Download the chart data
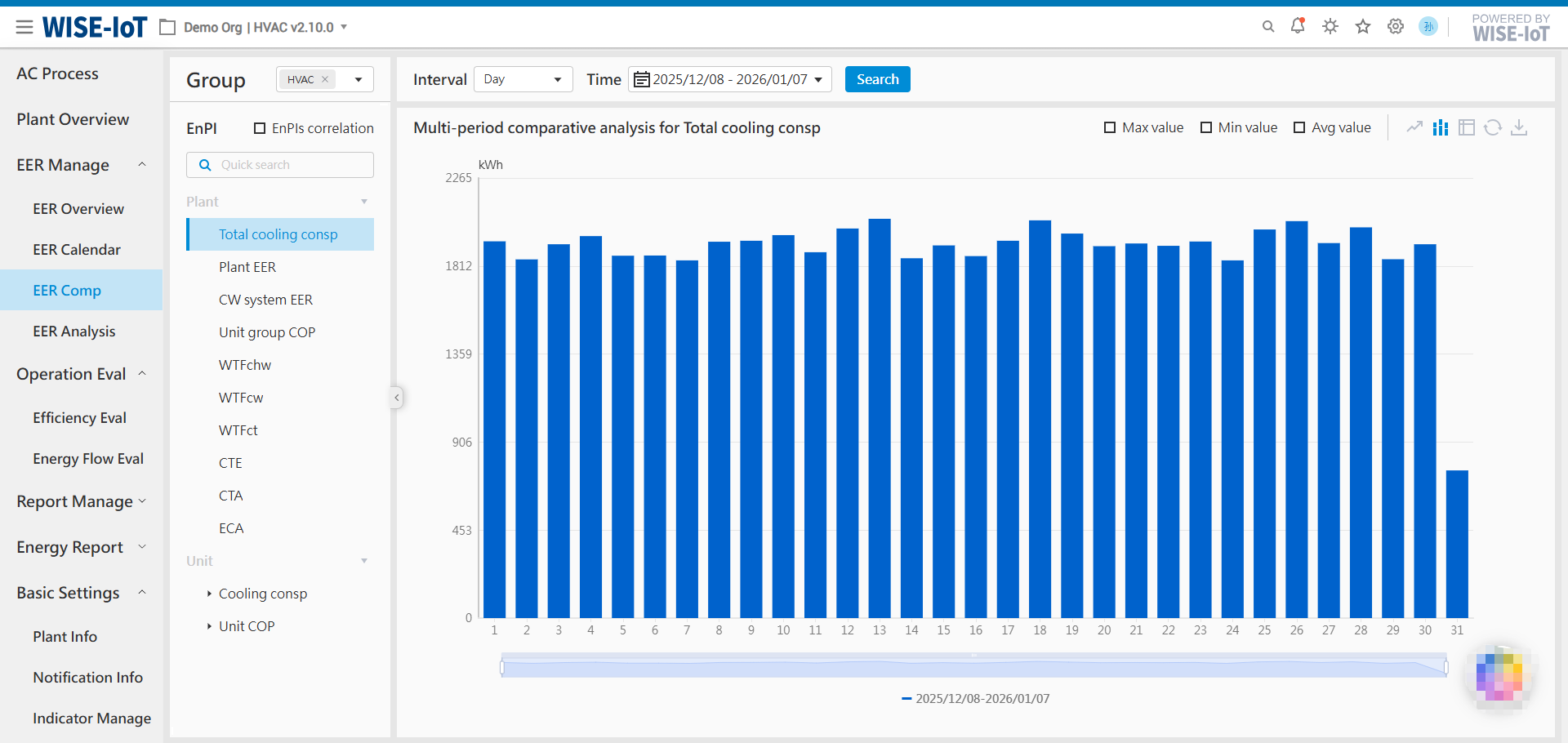Viewport: 1568px width, 743px height. [1519, 127]
